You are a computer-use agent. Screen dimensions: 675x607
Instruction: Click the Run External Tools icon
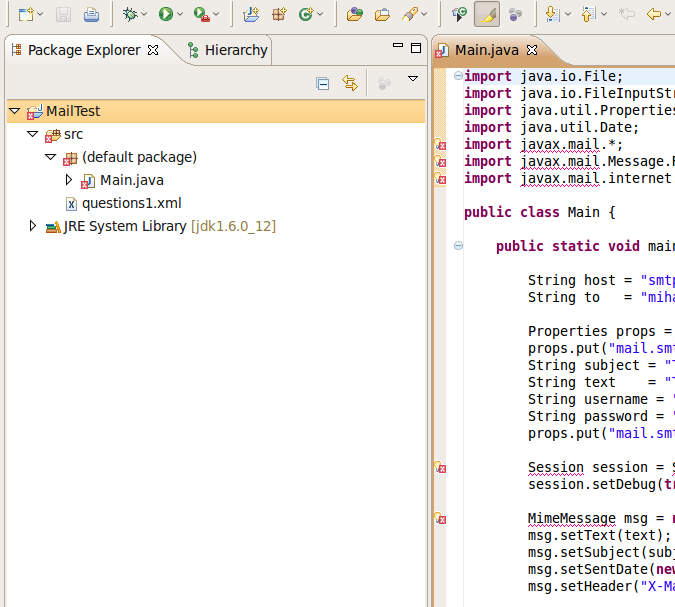pyautogui.click(x=201, y=15)
